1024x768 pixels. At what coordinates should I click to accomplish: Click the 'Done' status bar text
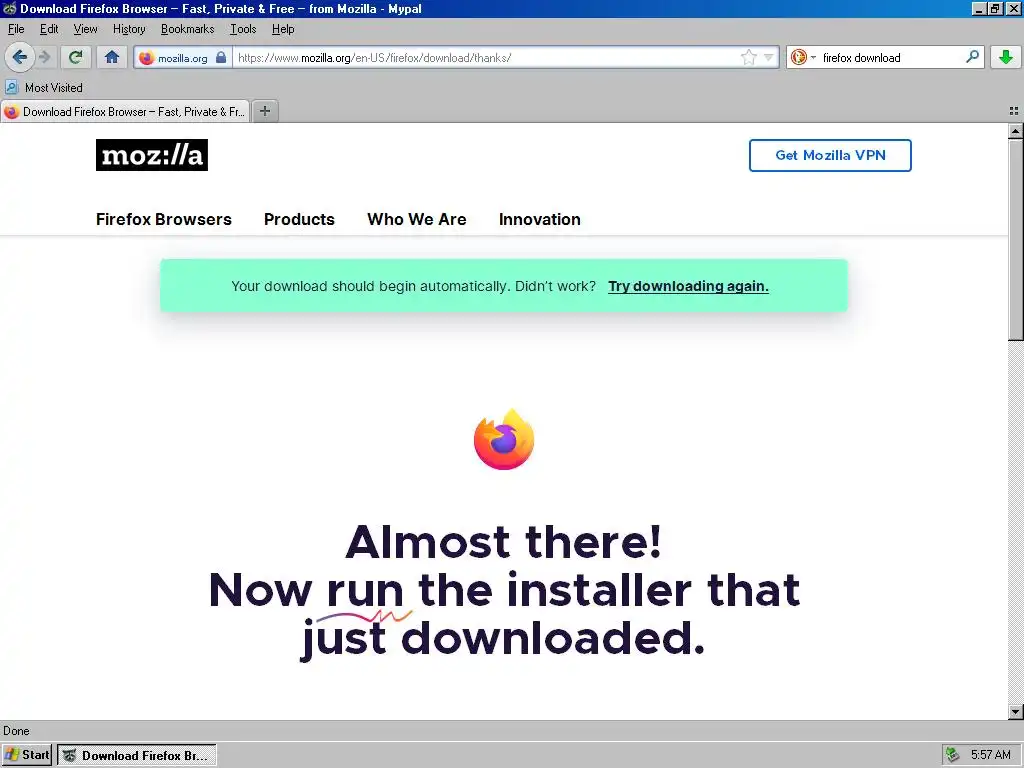tap(16, 731)
